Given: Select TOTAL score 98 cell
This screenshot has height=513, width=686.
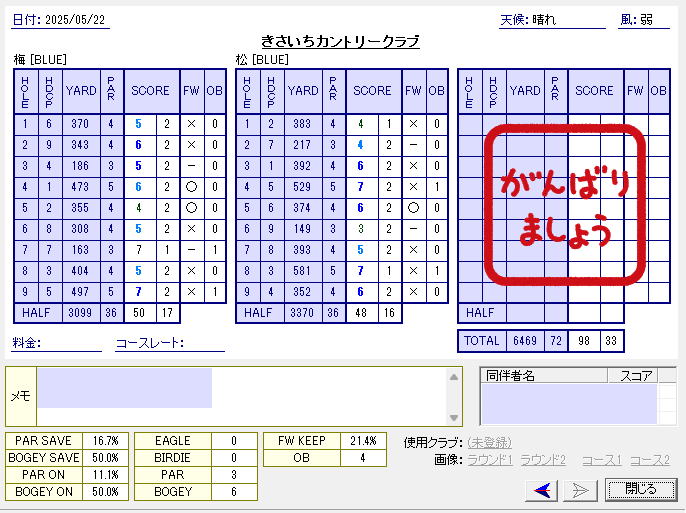Looking at the screenshot, I should point(584,341).
